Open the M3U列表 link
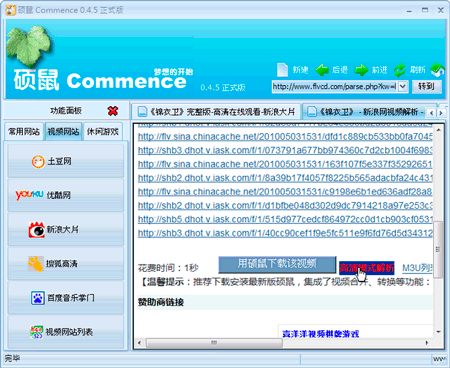This screenshot has width=450, height=368. pyautogui.click(x=417, y=268)
